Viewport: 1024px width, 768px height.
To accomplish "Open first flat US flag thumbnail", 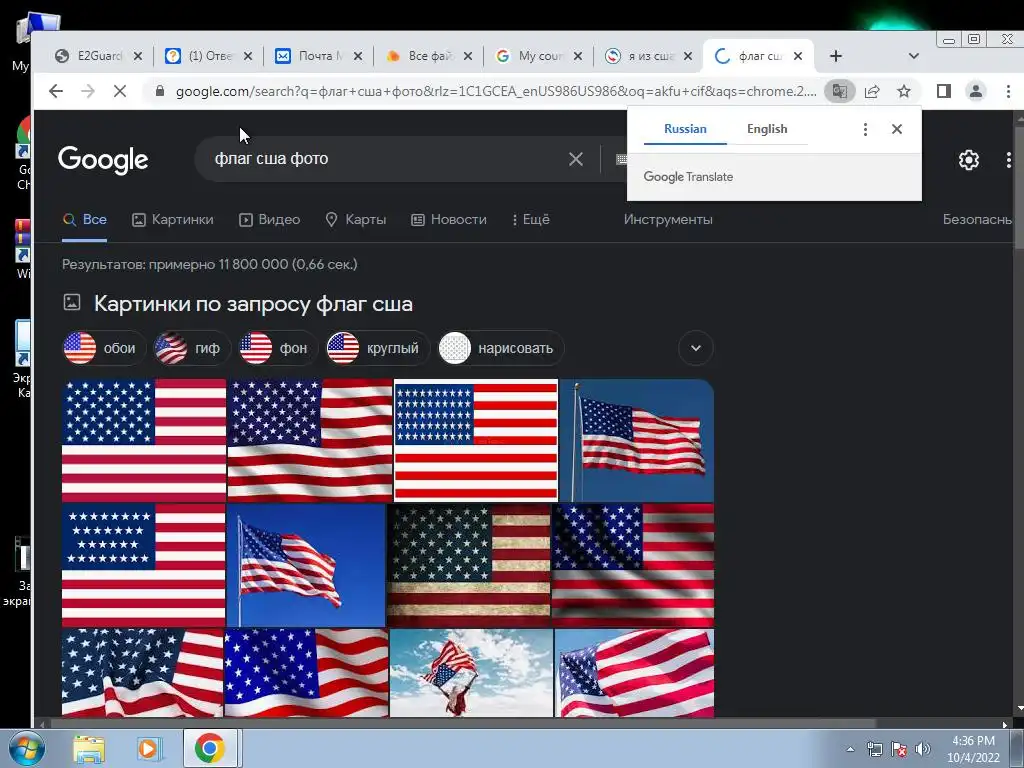I will (144, 440).
